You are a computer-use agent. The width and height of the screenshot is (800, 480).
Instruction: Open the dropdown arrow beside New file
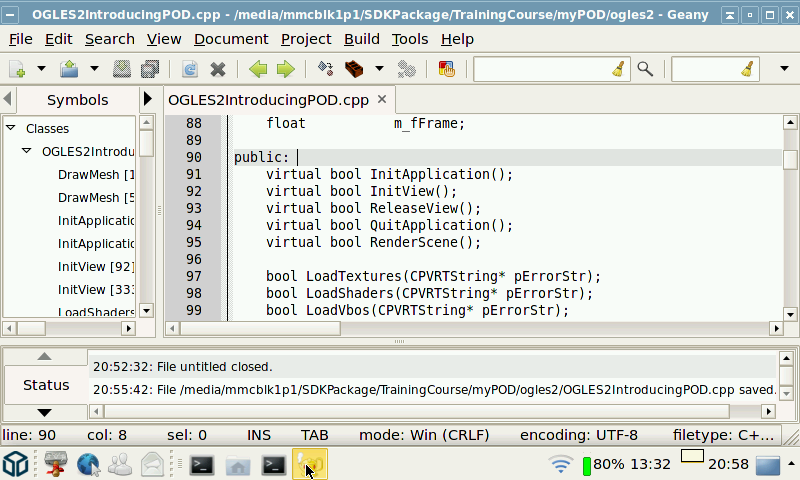[x=41, y=69]
